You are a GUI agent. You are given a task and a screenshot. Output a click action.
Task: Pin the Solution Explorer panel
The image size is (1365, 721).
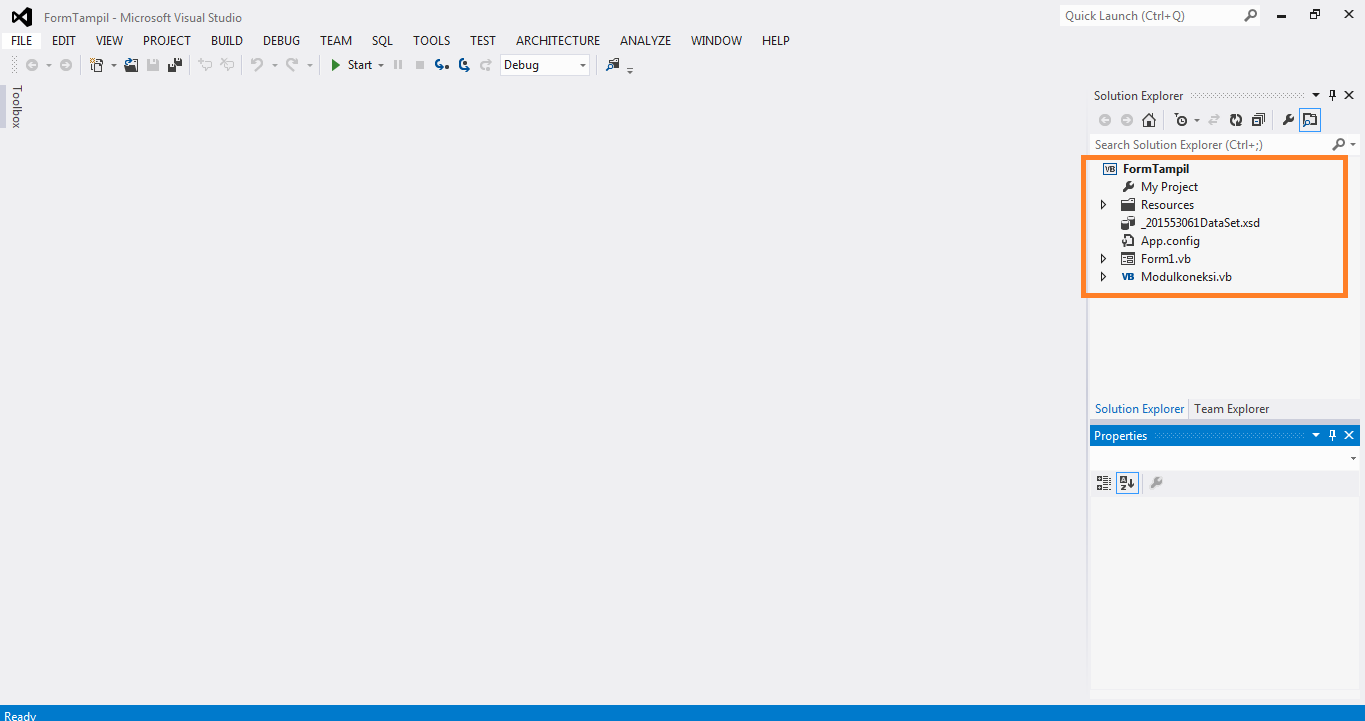(x=1332, y=95)
